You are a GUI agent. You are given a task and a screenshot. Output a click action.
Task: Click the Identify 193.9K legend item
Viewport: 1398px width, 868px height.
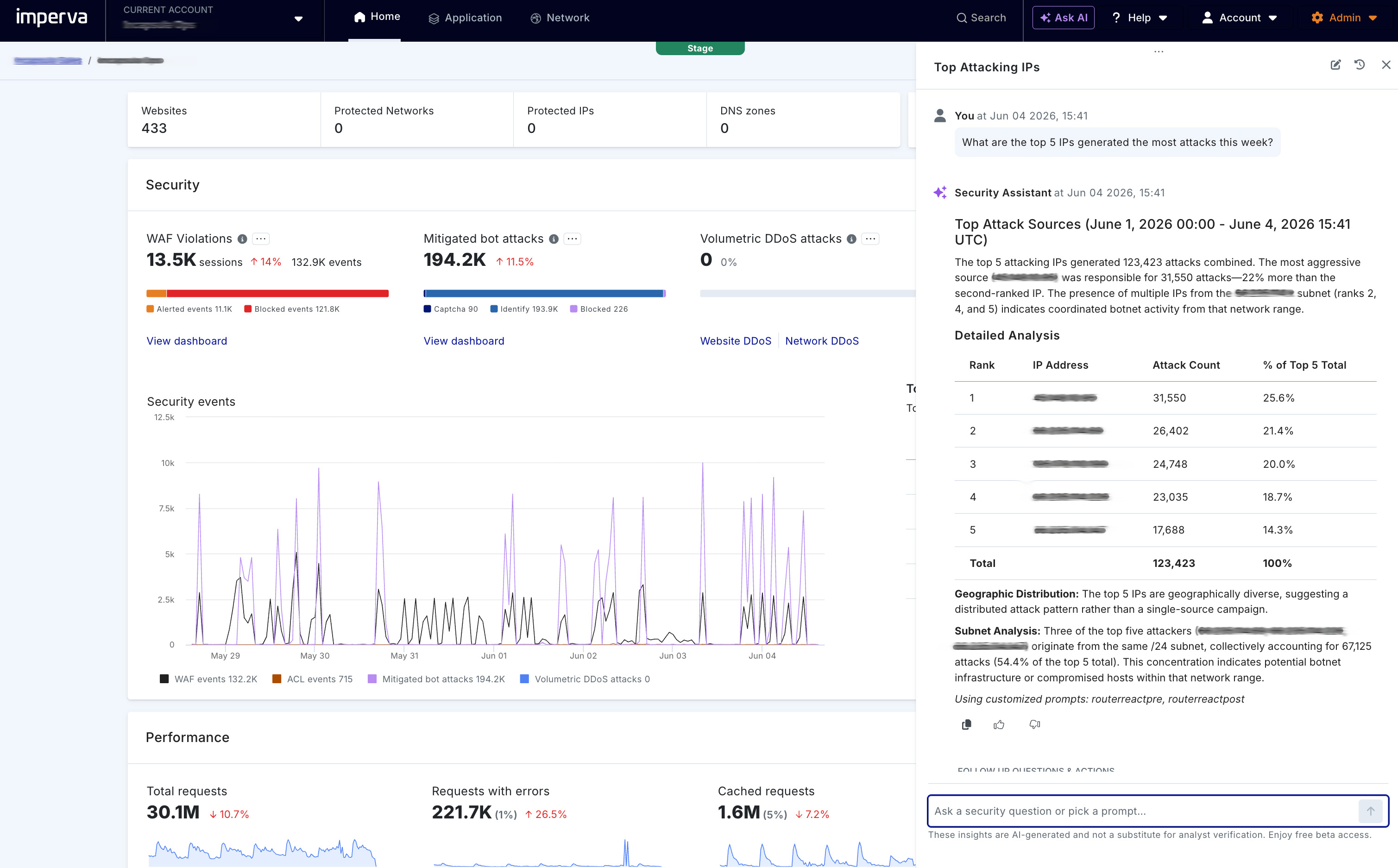(x=523, y=309)
